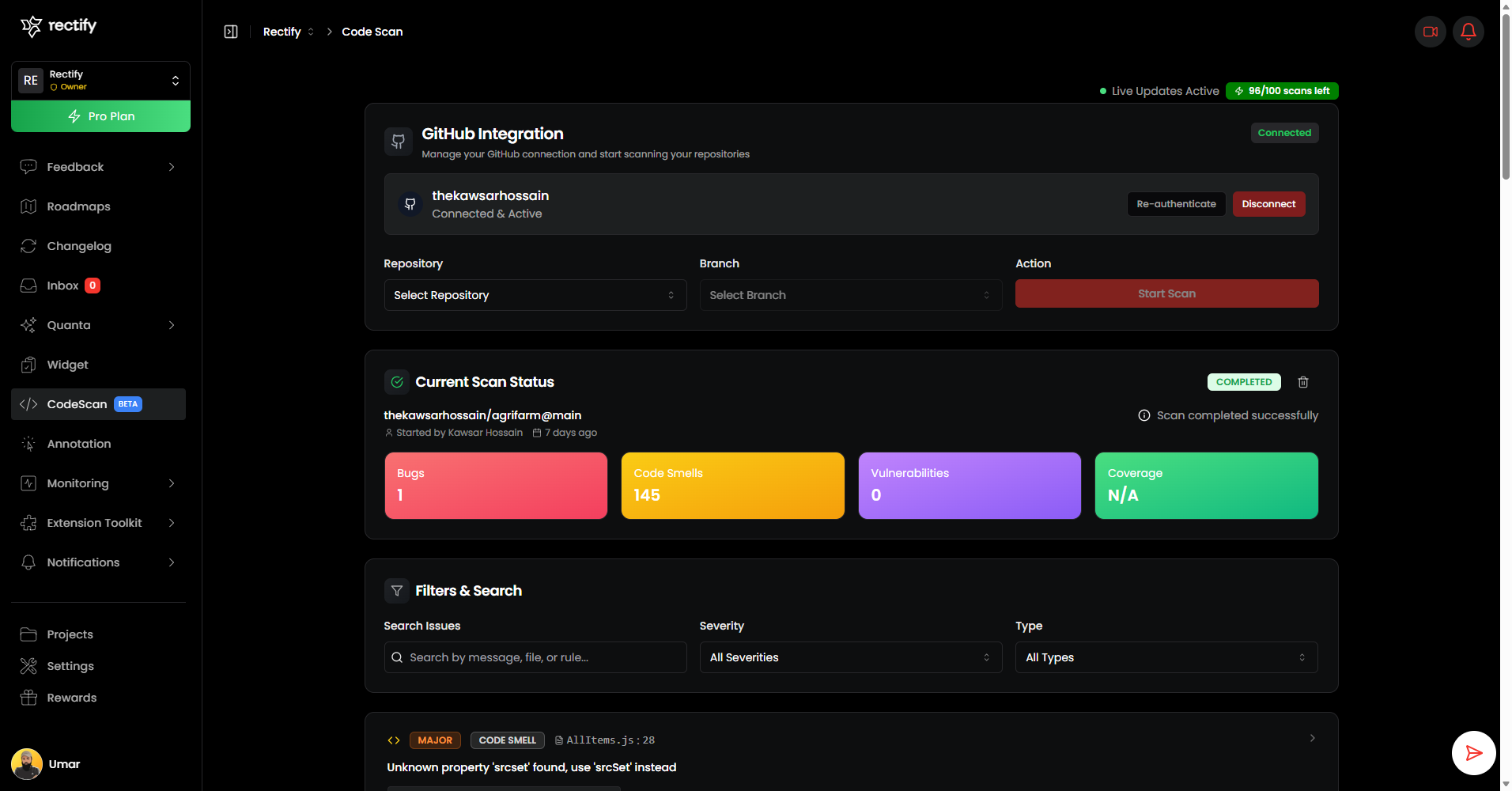This screenshot has width=1512, height=791.
Task: Open the Rectify workspace switcher
Action: coord(100,81)
